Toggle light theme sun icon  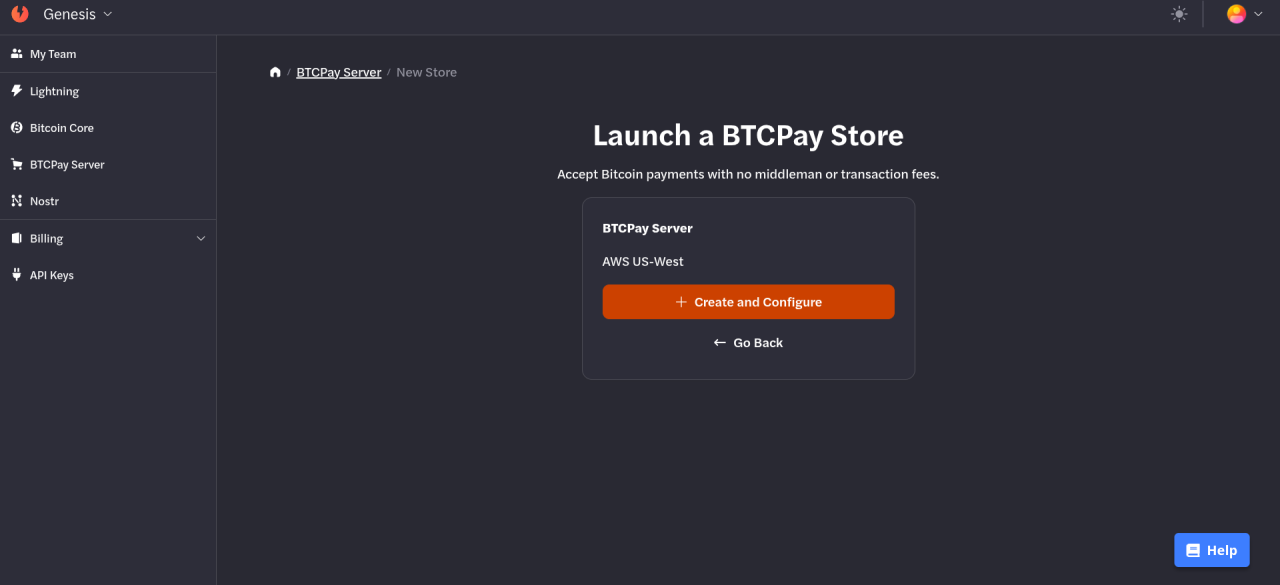tap(1179, 14)
